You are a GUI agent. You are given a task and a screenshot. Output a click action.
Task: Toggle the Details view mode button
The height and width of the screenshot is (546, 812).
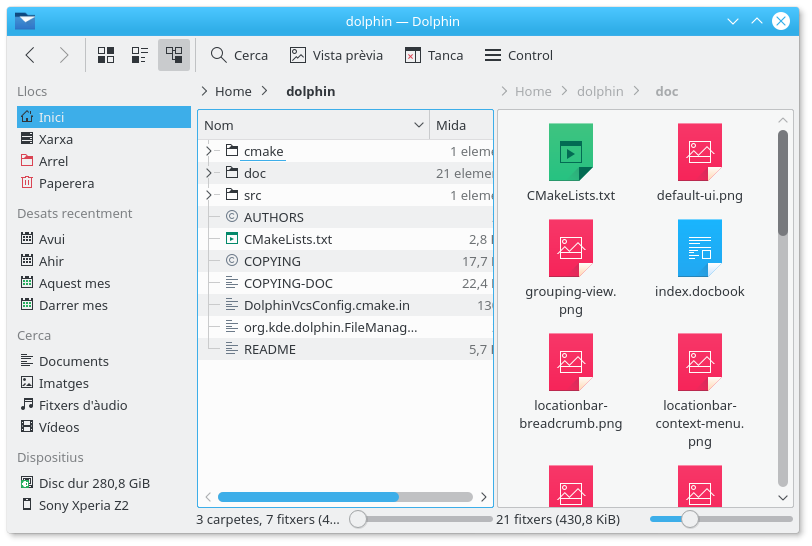click(x=174, y=55)
